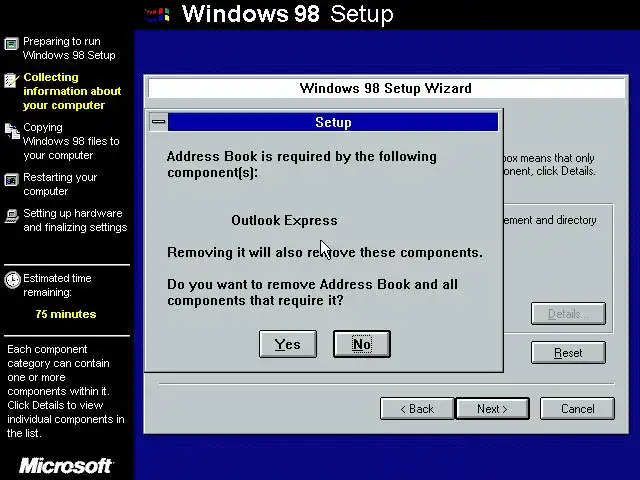Click 'Setting up hardware and finalizing settings' text
The height and width of the screenshot is (480, 640).
click(x=75, y=220)
